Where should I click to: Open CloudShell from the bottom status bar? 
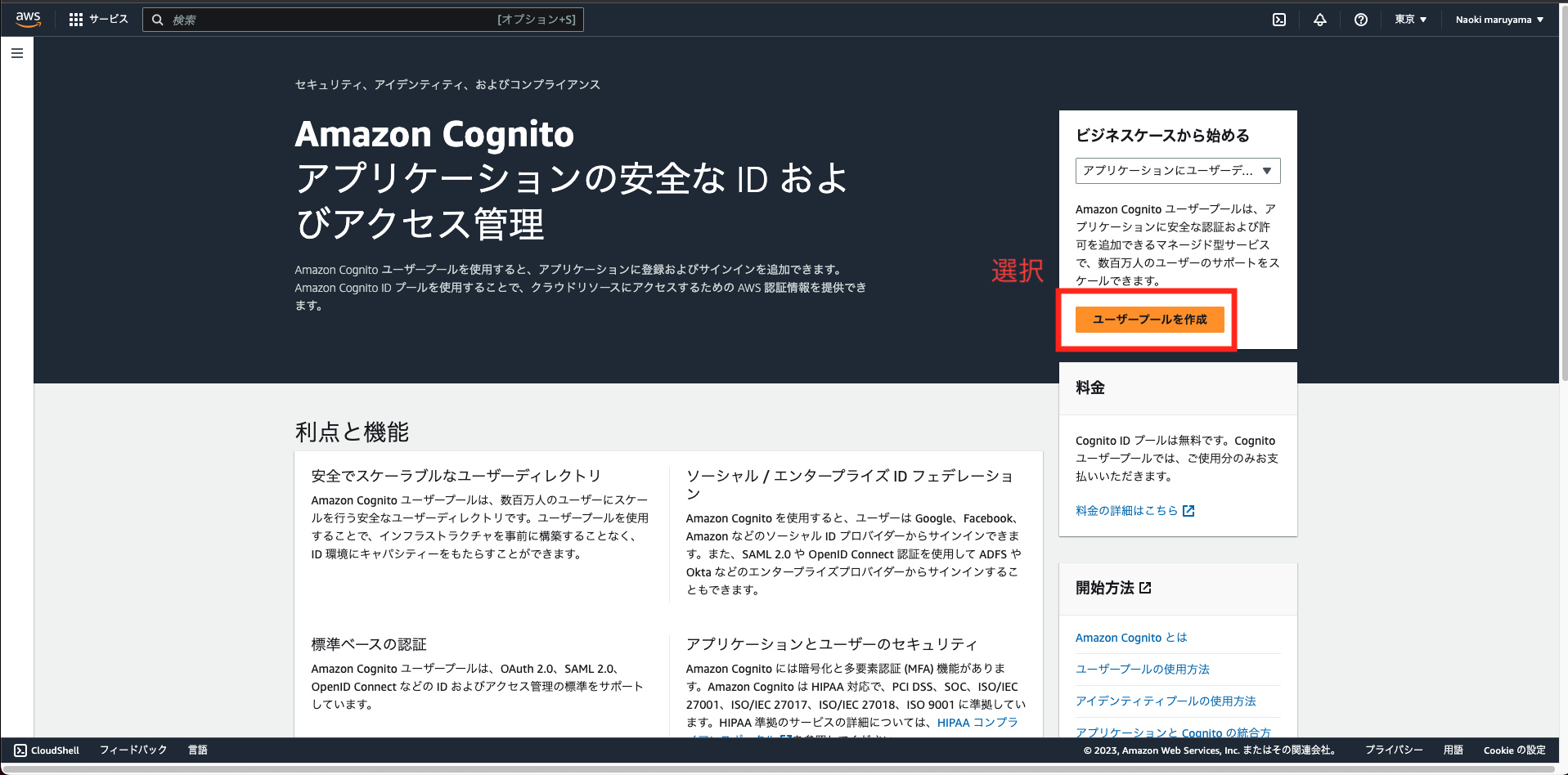coord(45,750)
